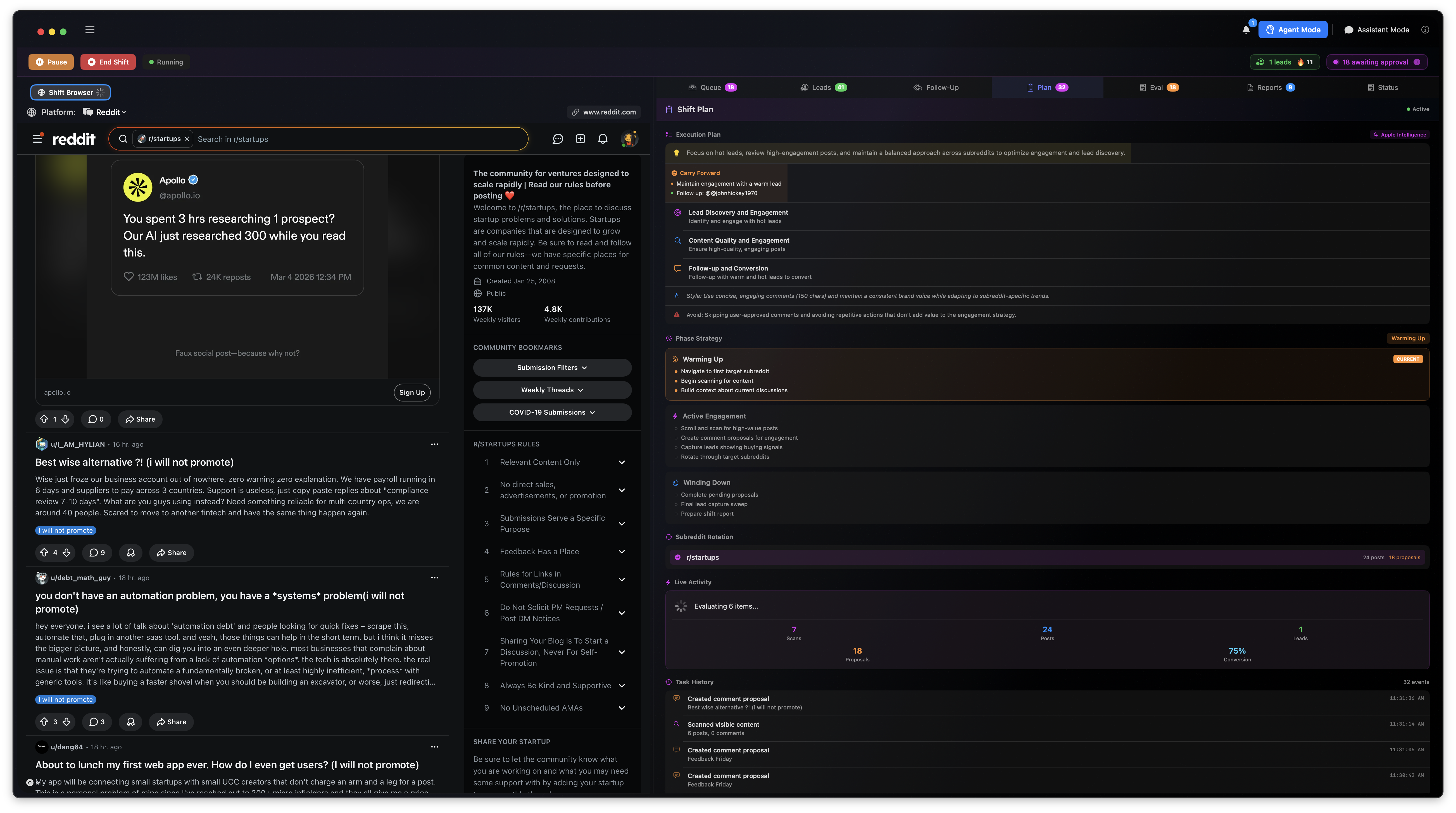Give award on the systems problem post
1456x813 pixels.
[x=130, y=722]
